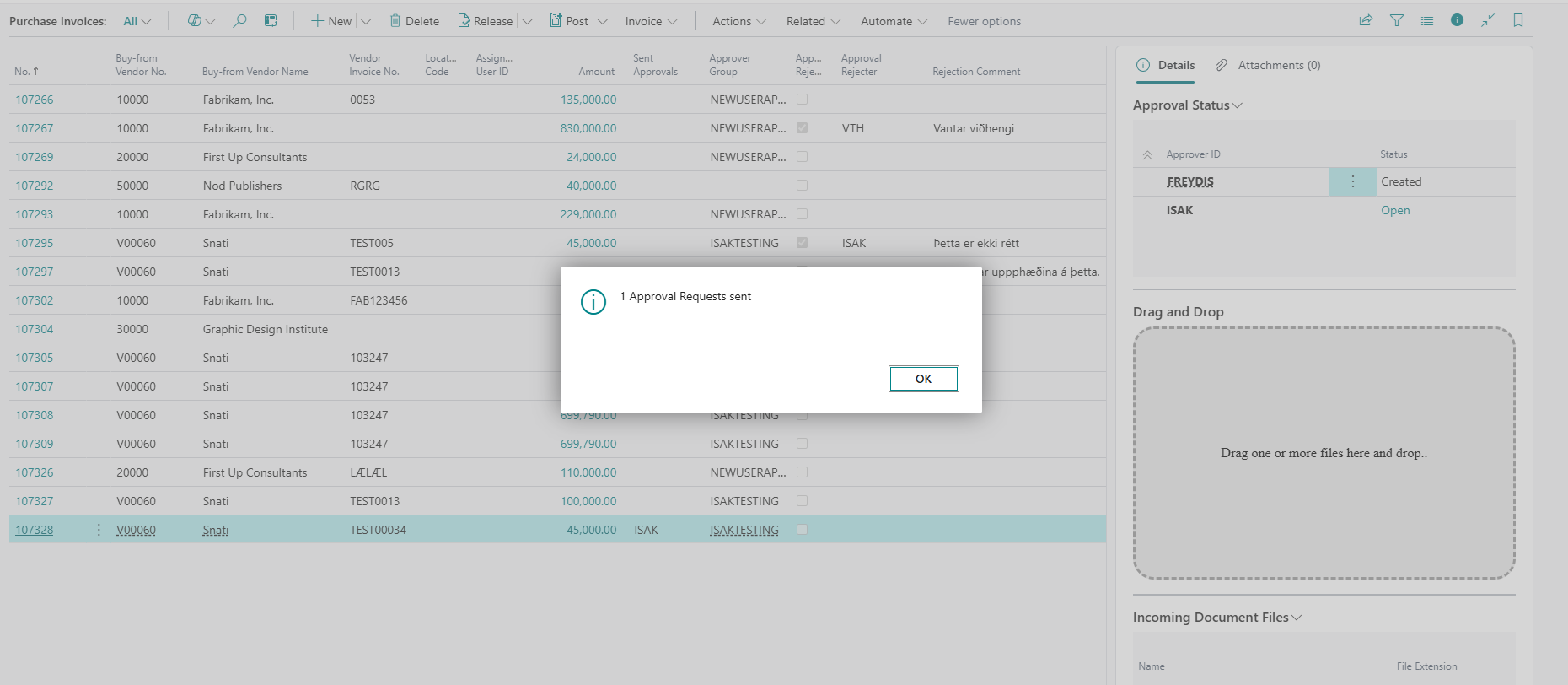
Task: Click the collapse page arrows icon
Action: pos(1488,20)
